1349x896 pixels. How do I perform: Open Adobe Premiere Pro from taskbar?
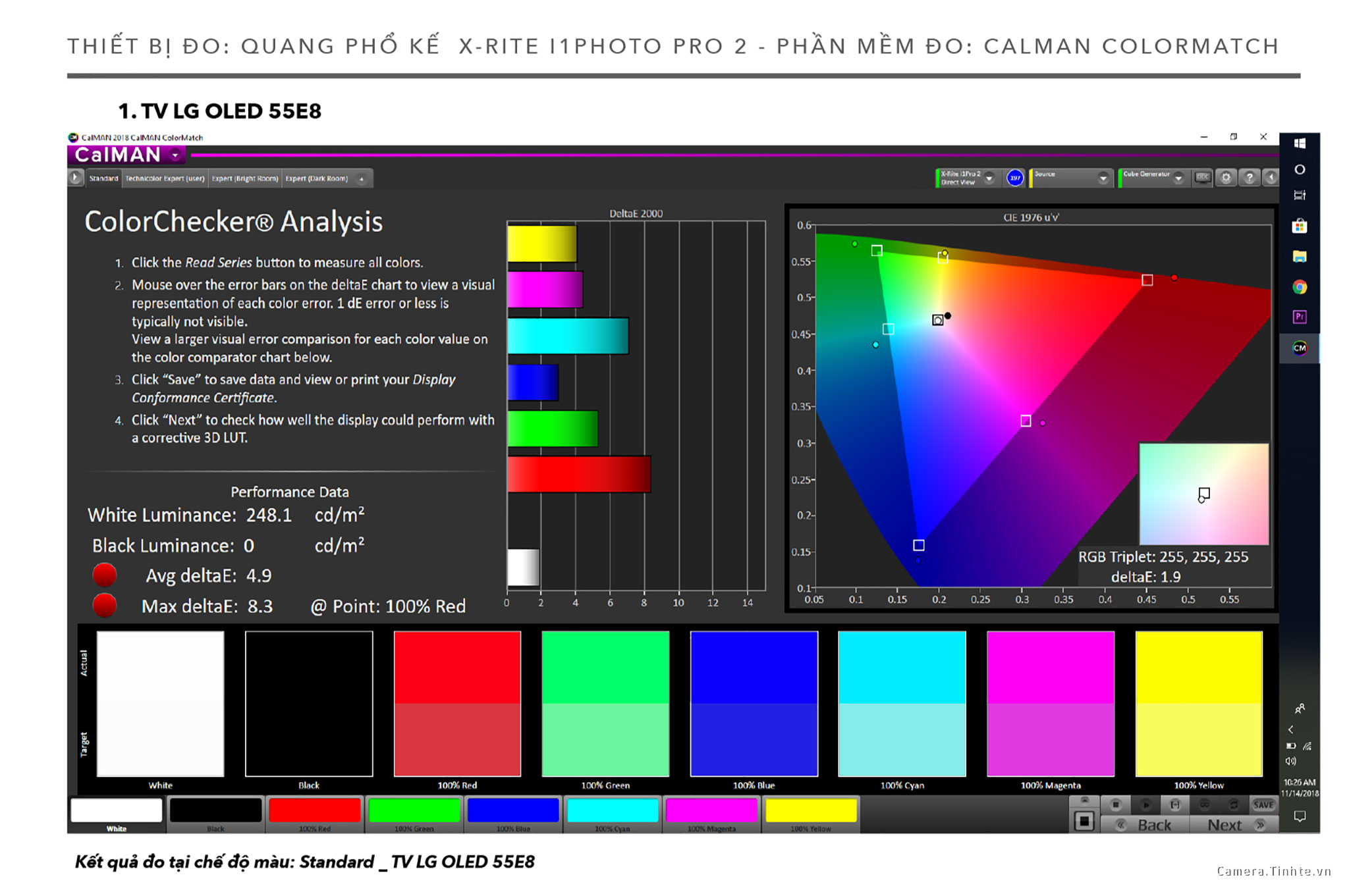1300,317
